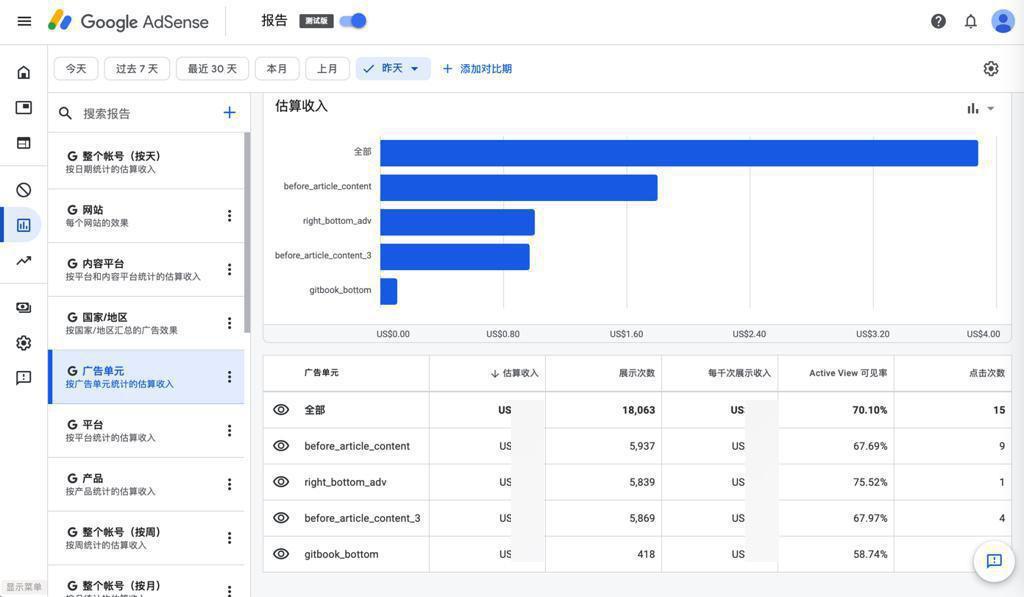Open the notifications bell
This screenshot has width=1024, height=597.
tap(970, 22)
